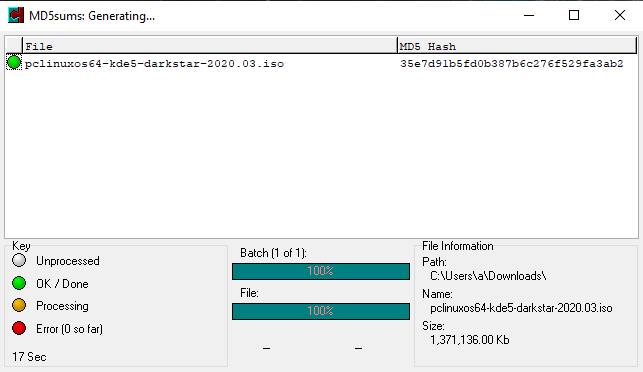The height and width of the screenshot is (372, 643).
Task: Close the MD5sums window
Action: pos(620,16)
